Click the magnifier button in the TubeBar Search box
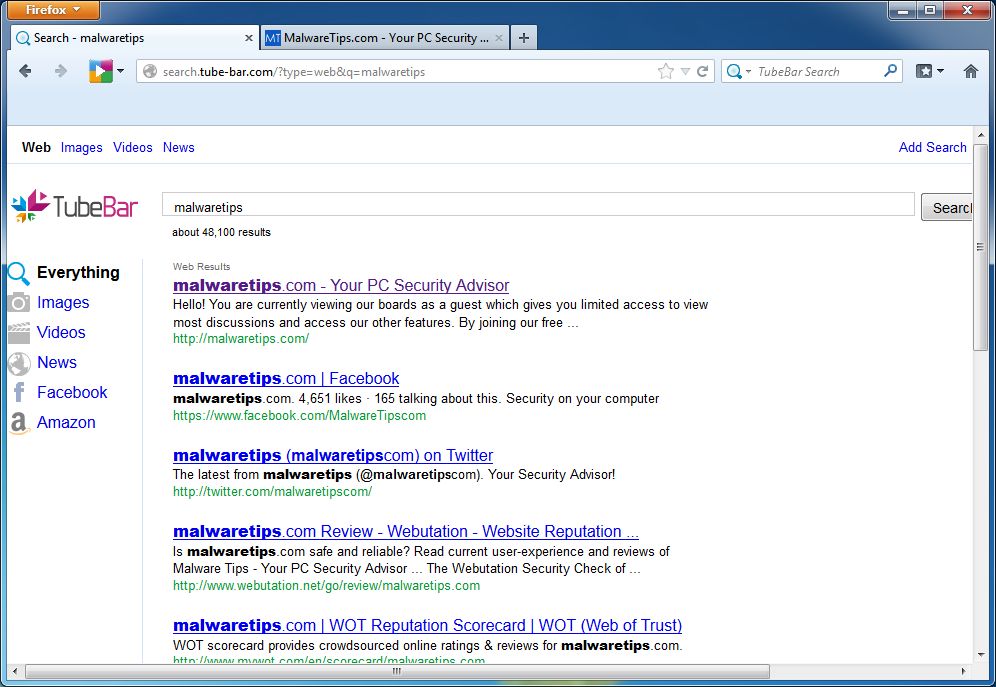Viewport: 996px width, 687px height. point(891,71)
